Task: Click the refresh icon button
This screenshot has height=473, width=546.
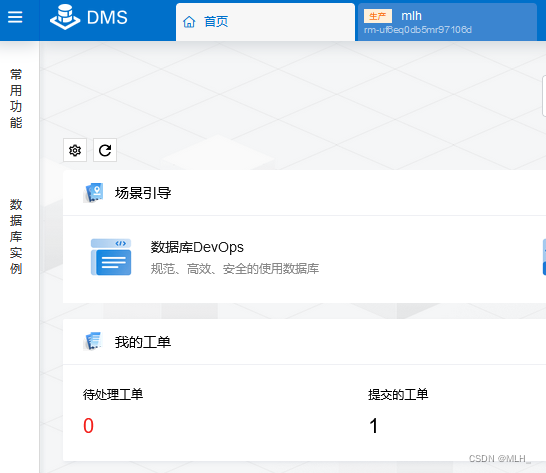Action: coord(105,150)
